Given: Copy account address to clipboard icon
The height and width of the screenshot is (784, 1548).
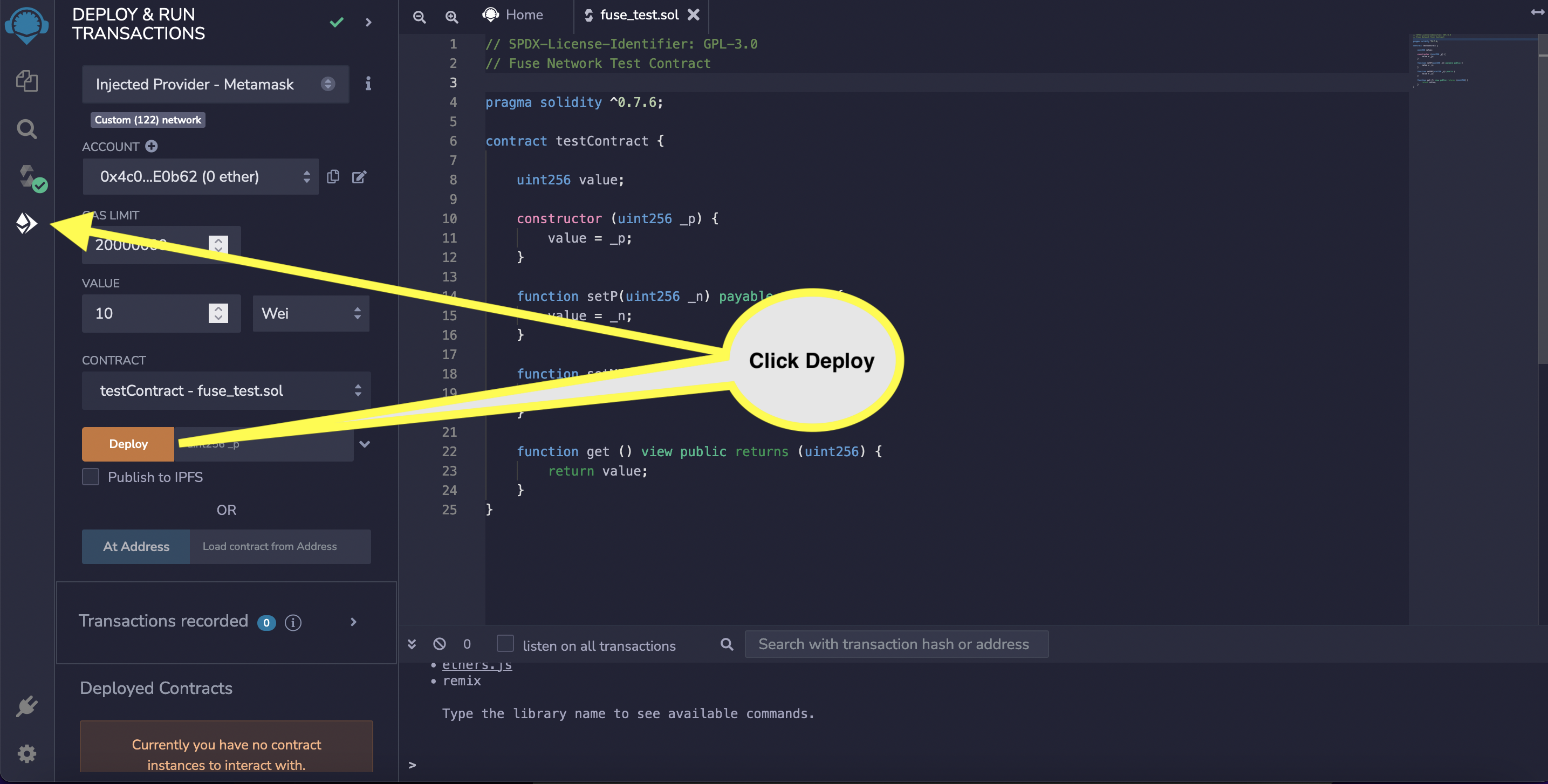Looking at the screenshot, I should coord(333,177).
